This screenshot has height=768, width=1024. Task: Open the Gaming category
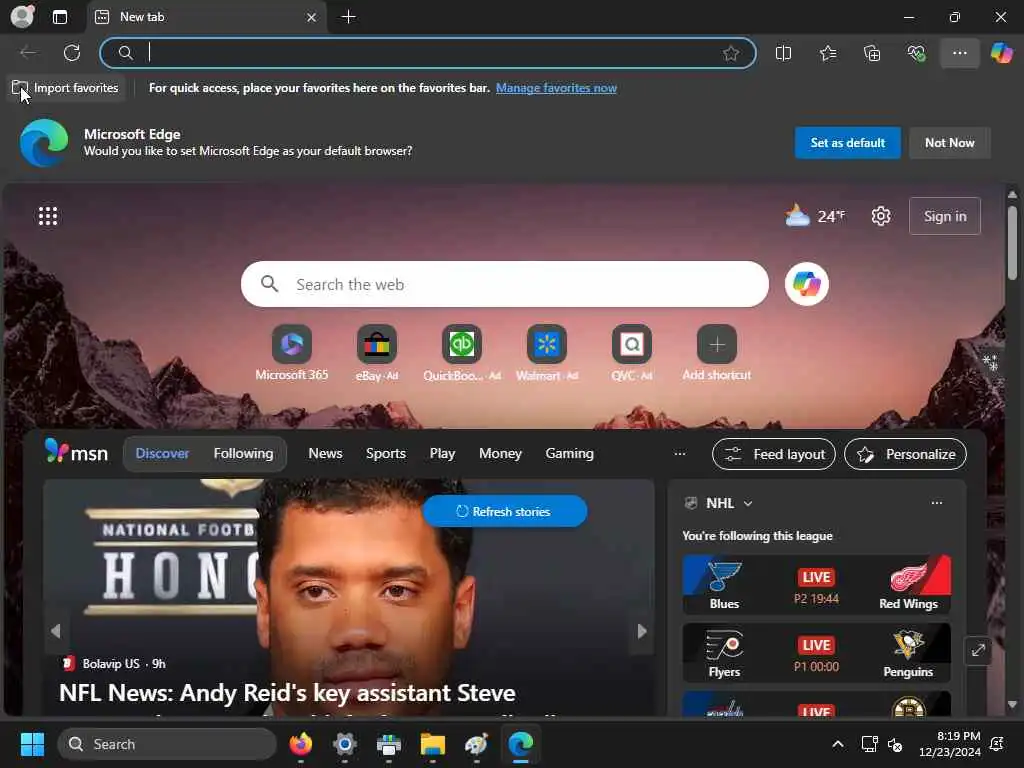pyautogui.click(x=569, y=453)
